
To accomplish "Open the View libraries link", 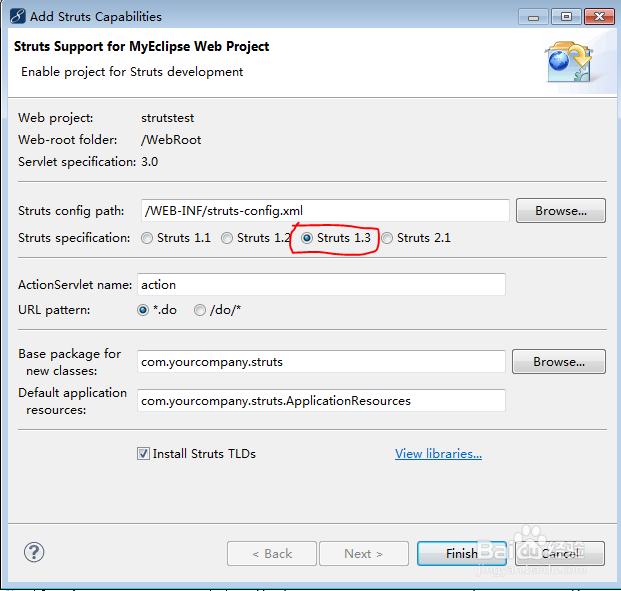I will pyautogui.click(x=438, y=454).
